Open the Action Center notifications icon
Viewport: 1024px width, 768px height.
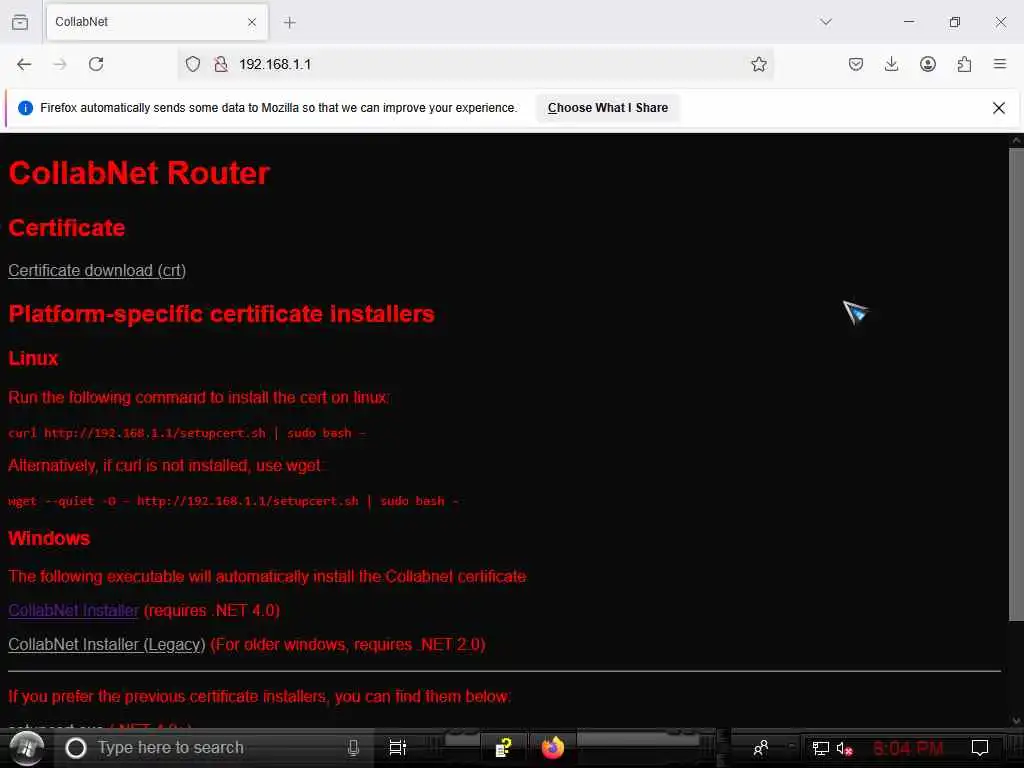(980, 748)
